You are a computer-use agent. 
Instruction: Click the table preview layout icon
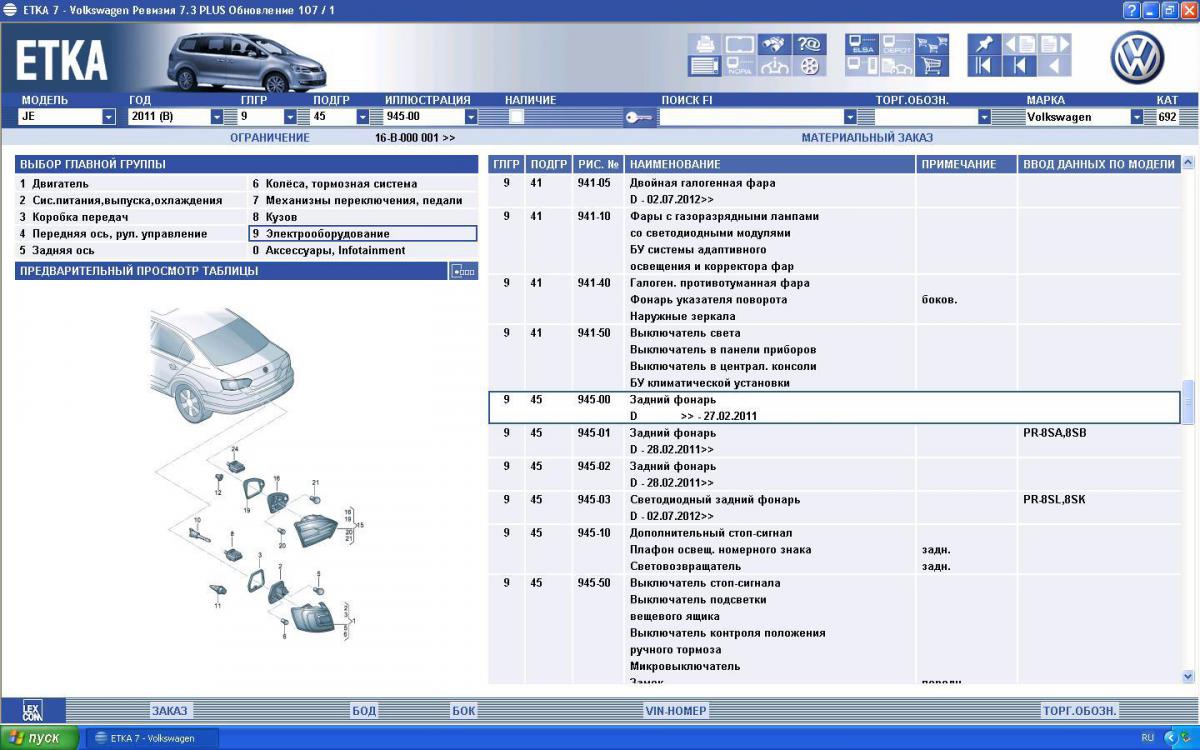coord(463,271)
